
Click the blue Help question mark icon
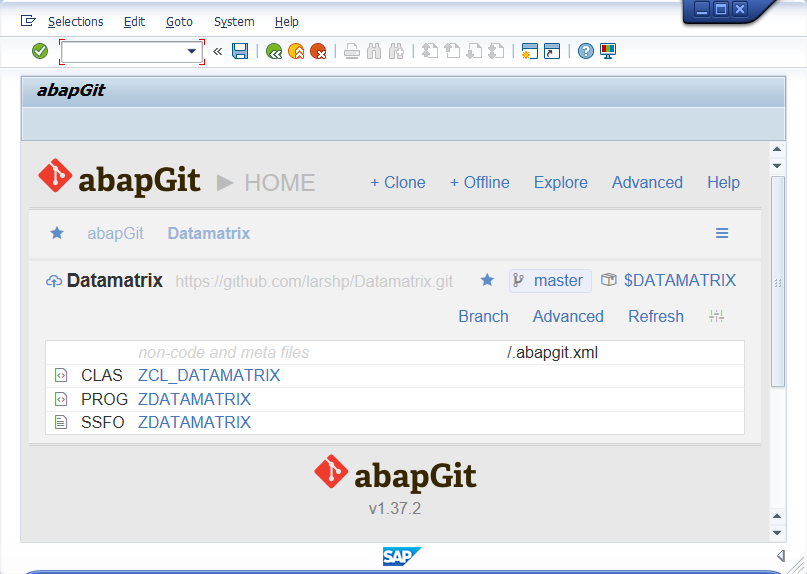pos(586,51)
